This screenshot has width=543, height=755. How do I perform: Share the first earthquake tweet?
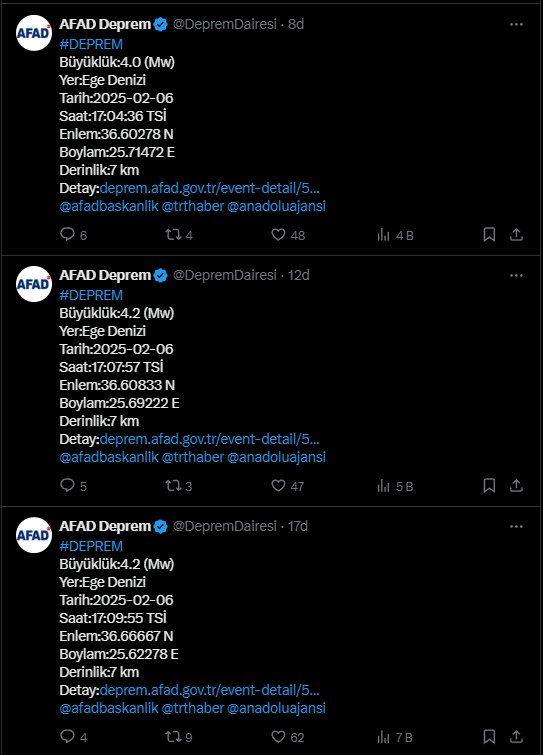point(516,234)
